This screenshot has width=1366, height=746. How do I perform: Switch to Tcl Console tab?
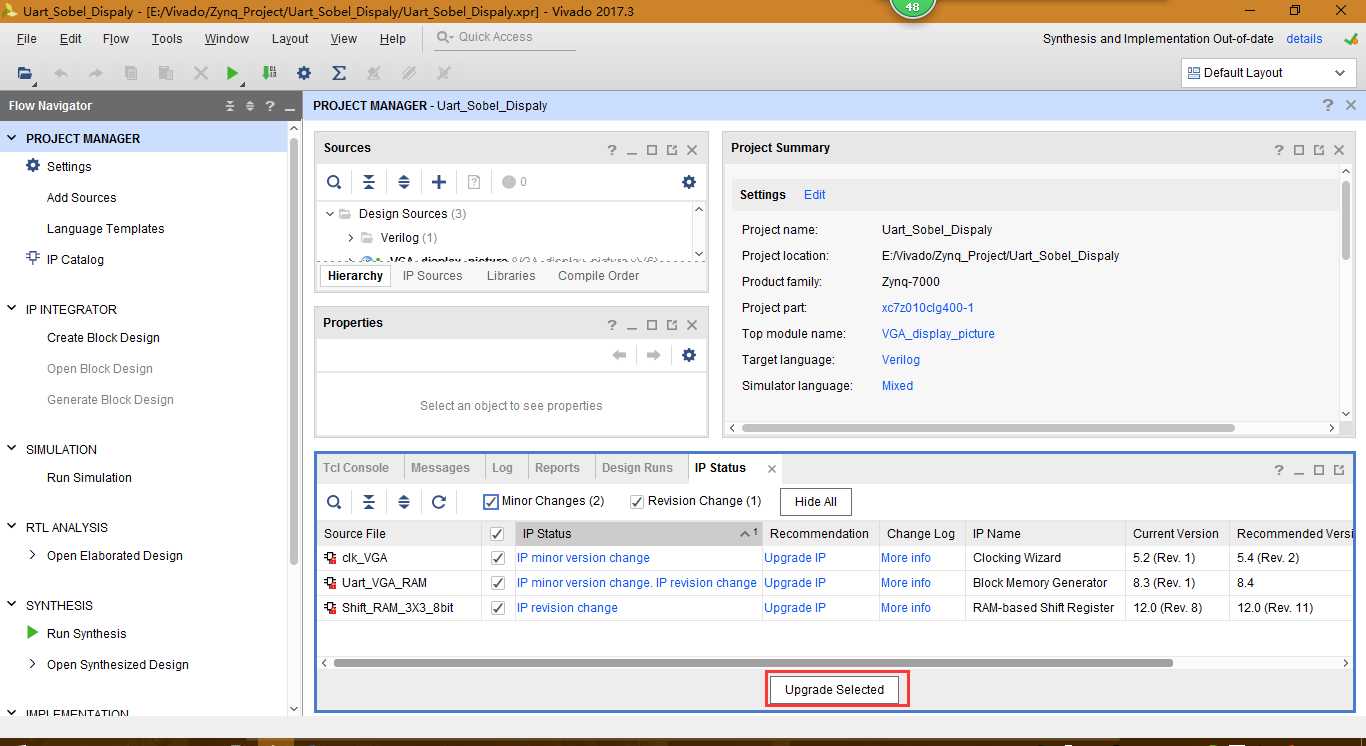pyautogui.click(x=355, y=468)
